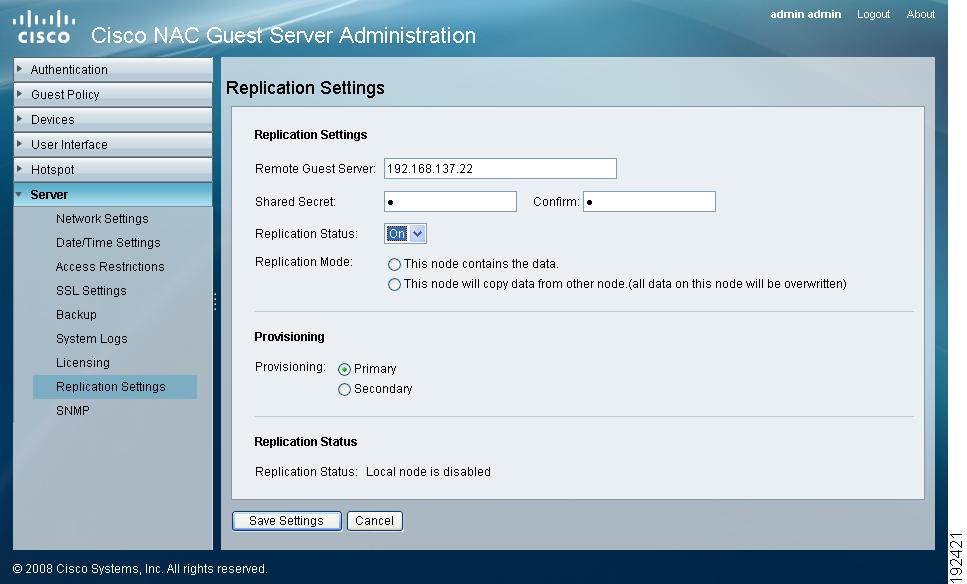Expand the Devices section arrow
This screenshot has height=584, width=967.
coord(20,119)
